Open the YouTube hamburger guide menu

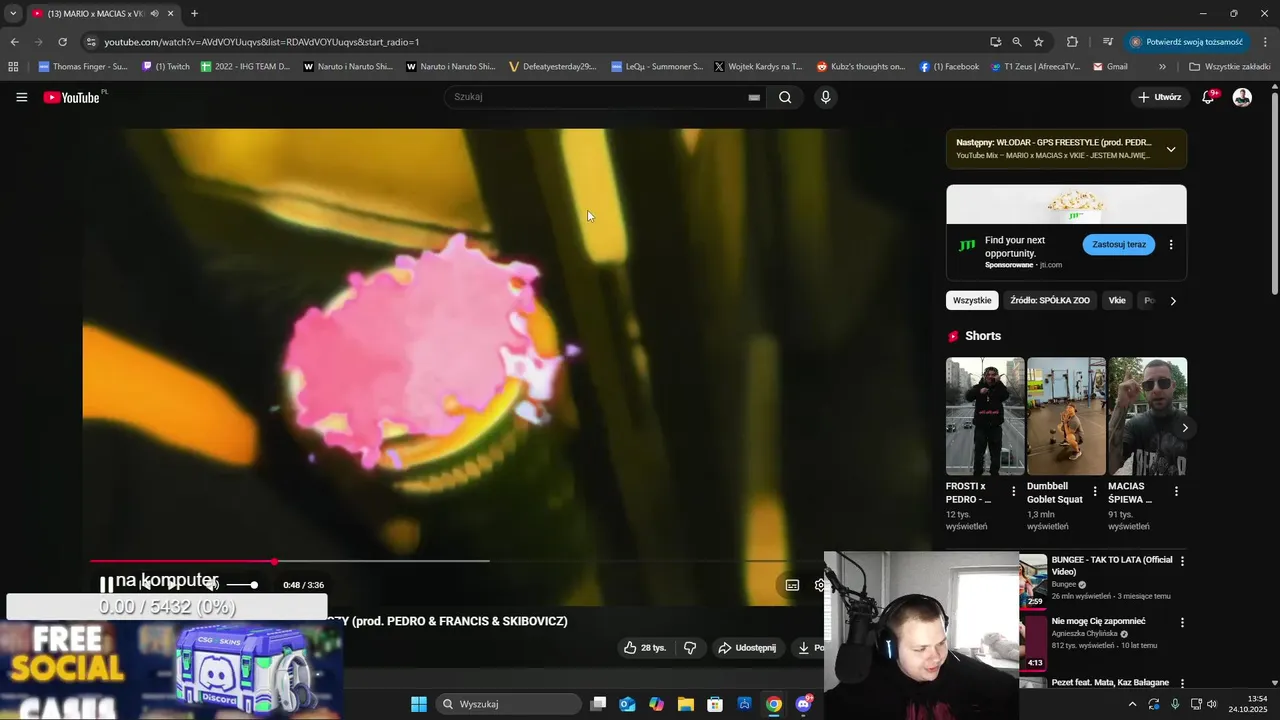(x=22, y=97)
